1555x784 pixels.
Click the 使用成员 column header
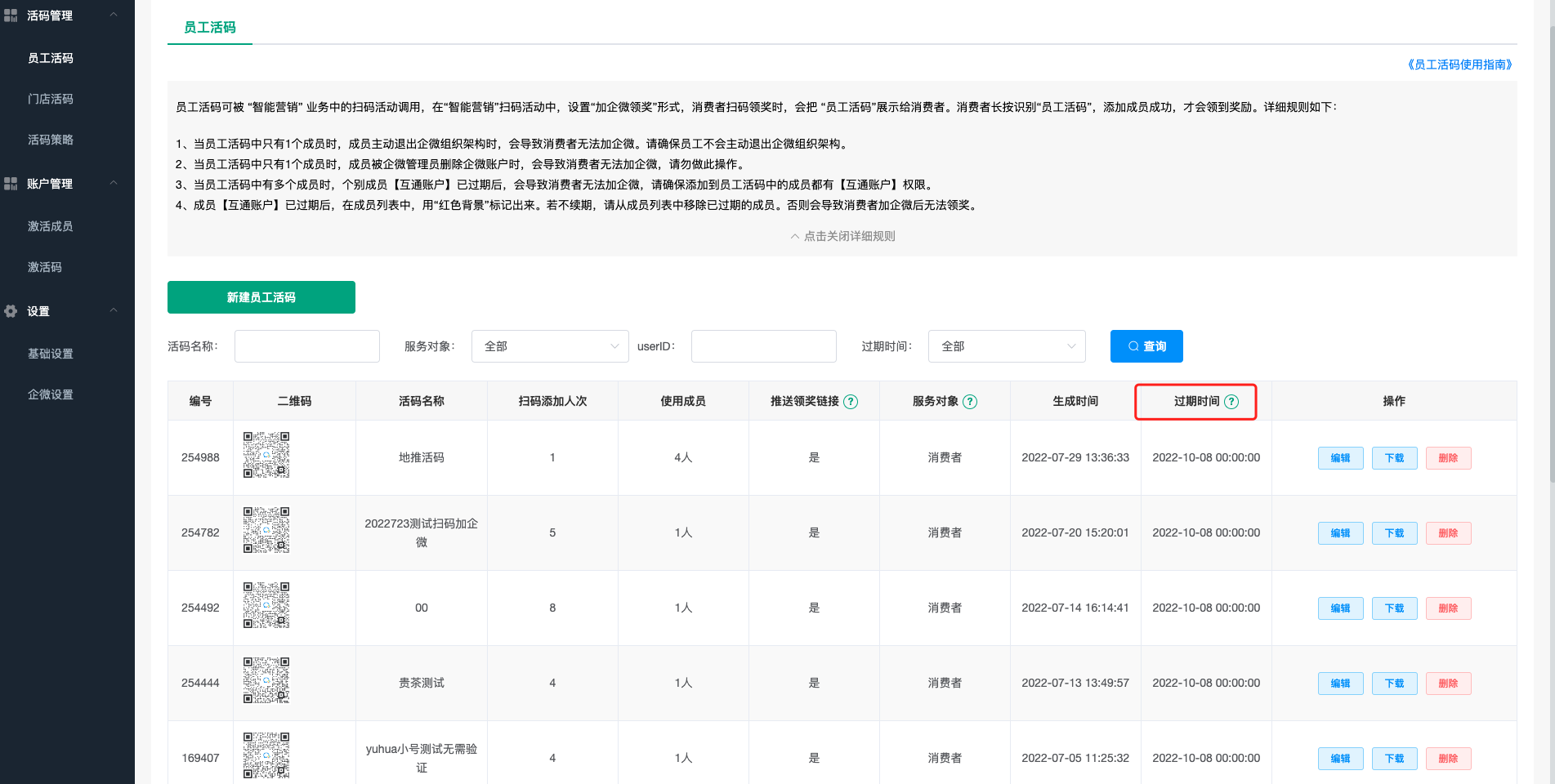click(x=683, y=402)
